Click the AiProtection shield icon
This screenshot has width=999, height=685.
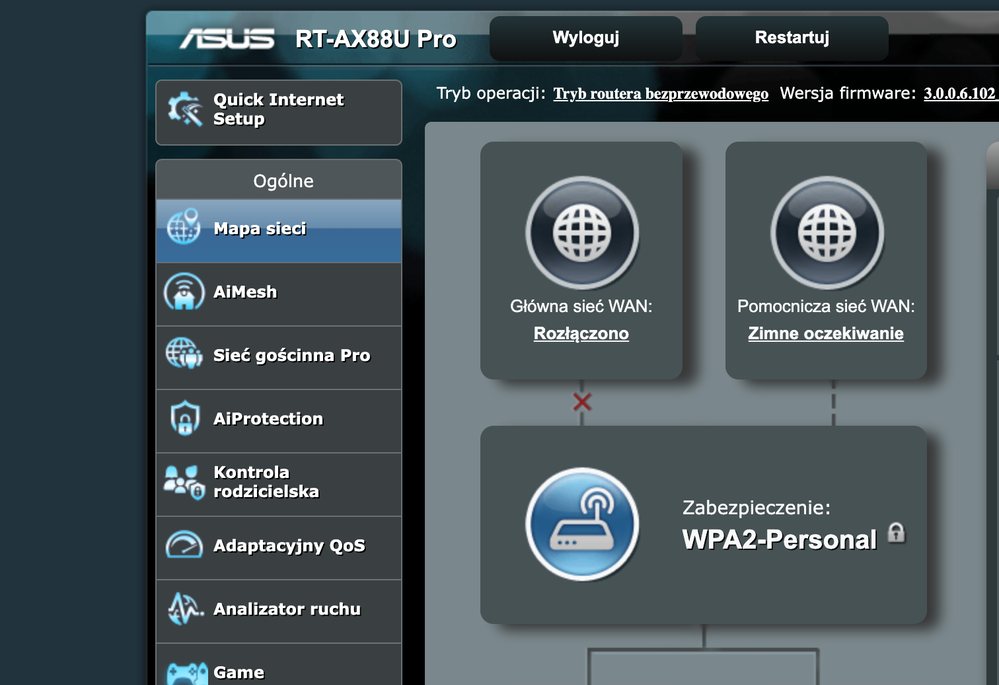[185, 419]
